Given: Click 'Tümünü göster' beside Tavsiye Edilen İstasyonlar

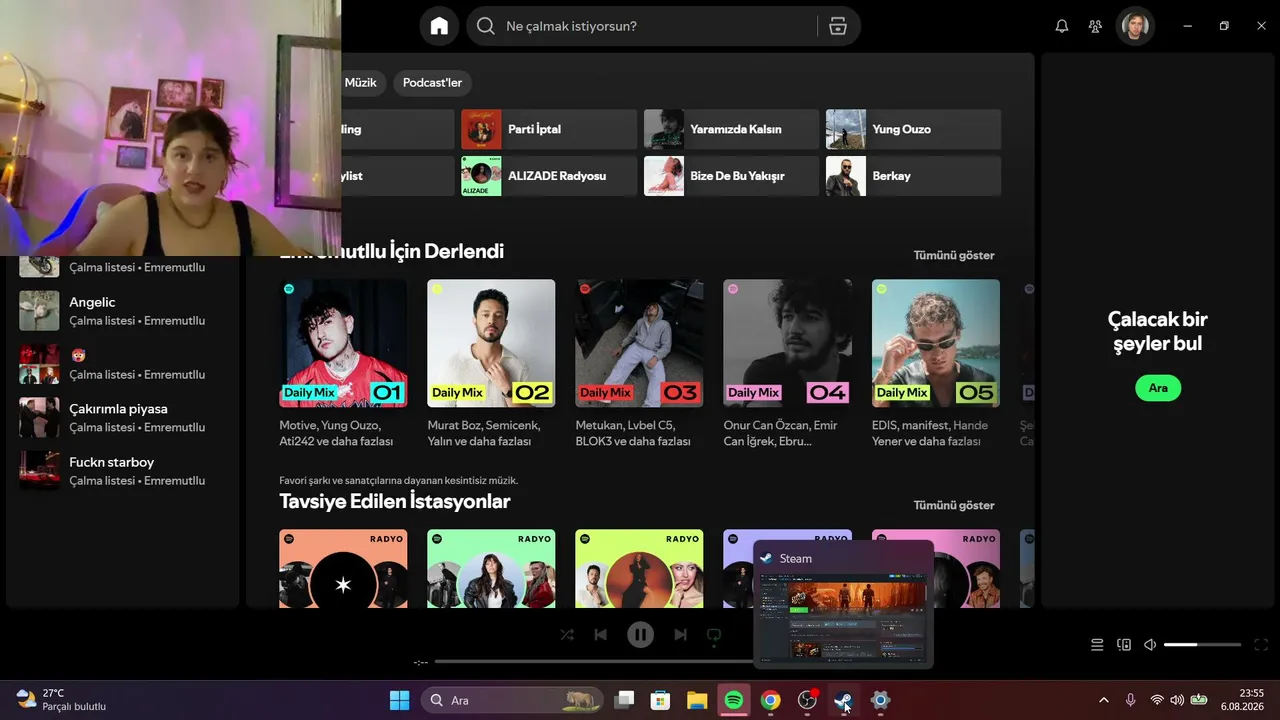Looking at the screenshot, I should click(x=954, y=505).
